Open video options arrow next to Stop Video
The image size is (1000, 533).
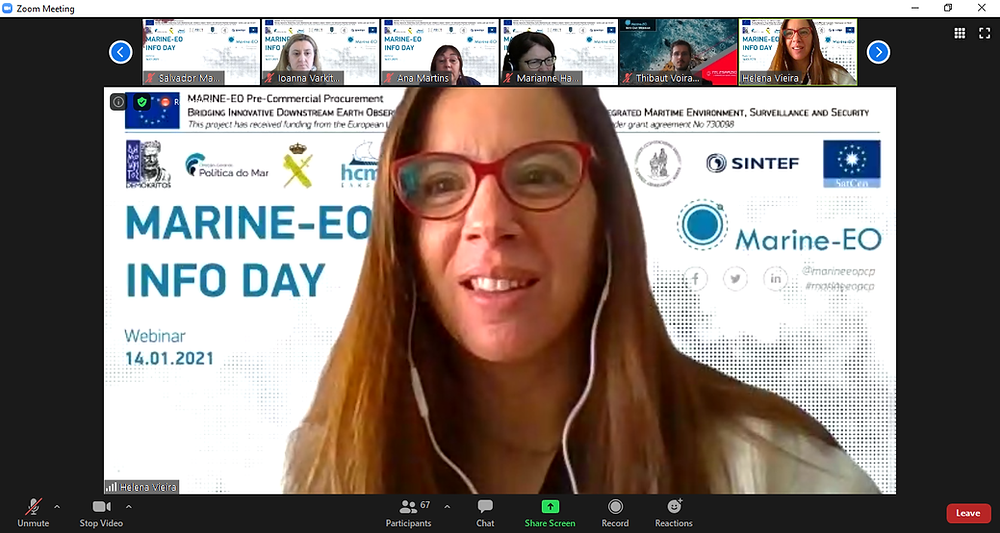[x=129, y=507]
